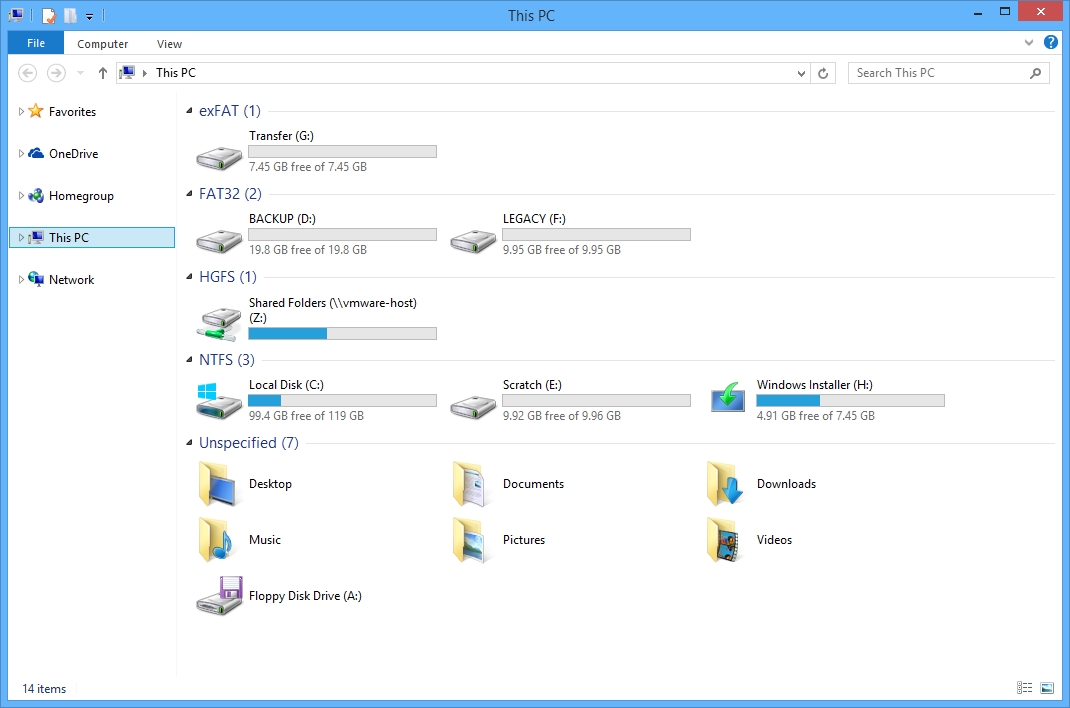1070x708 pixels.
Task: Click the Back navigation button
Action: coord(27,73)
